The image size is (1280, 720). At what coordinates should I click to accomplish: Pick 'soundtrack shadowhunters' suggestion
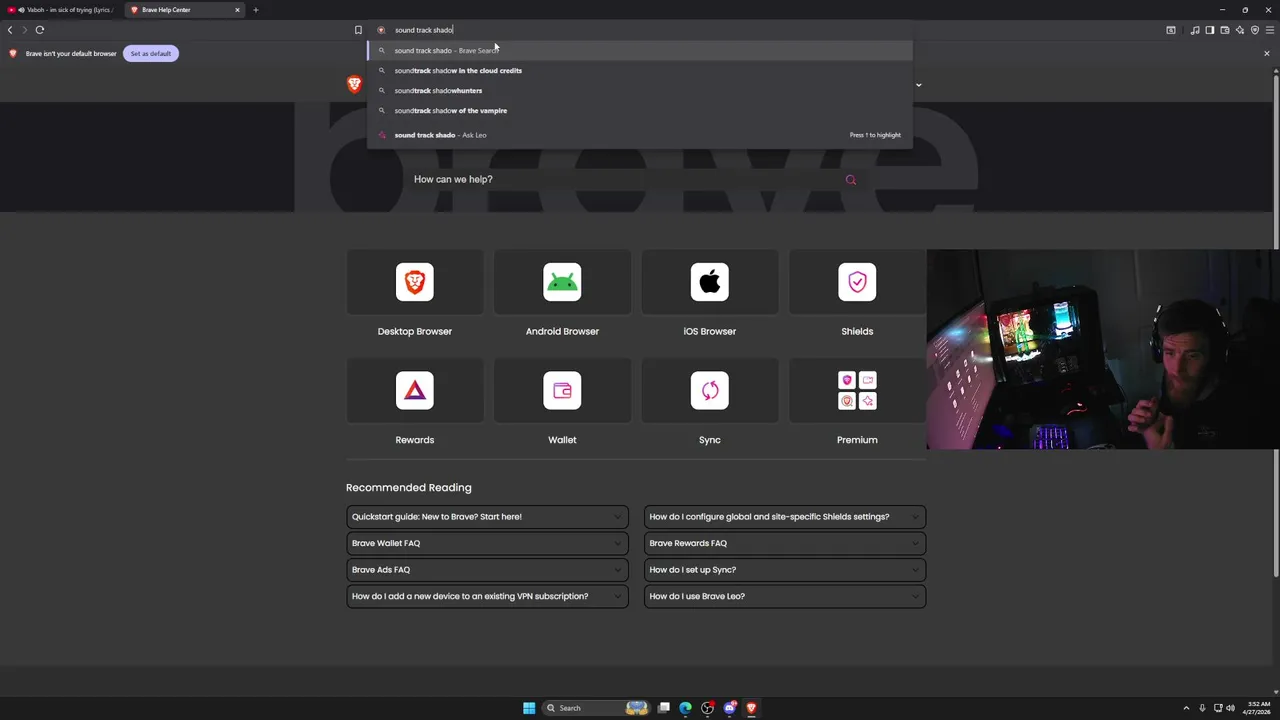click(640, 91)
